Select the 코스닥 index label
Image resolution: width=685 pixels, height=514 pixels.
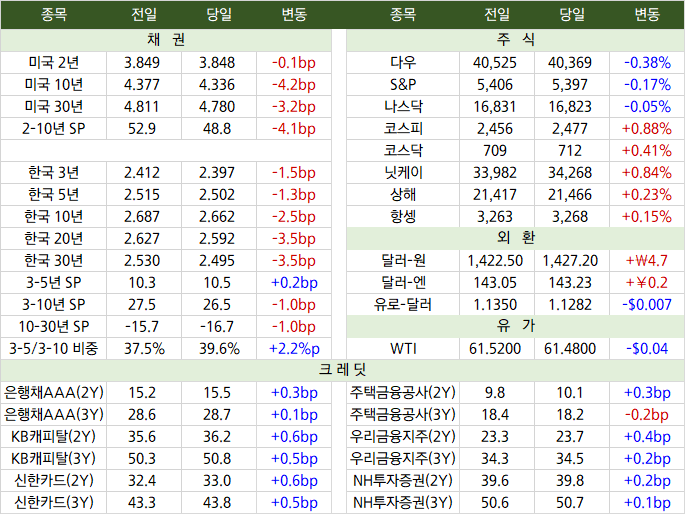[x=403, y=151]
